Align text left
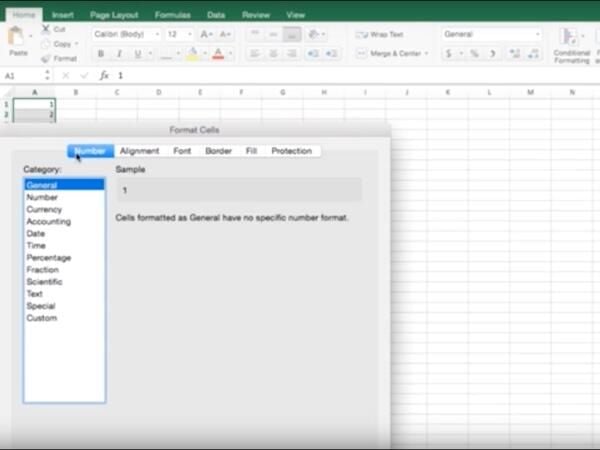This screenshot has width=600, height=450. [255, 54]
